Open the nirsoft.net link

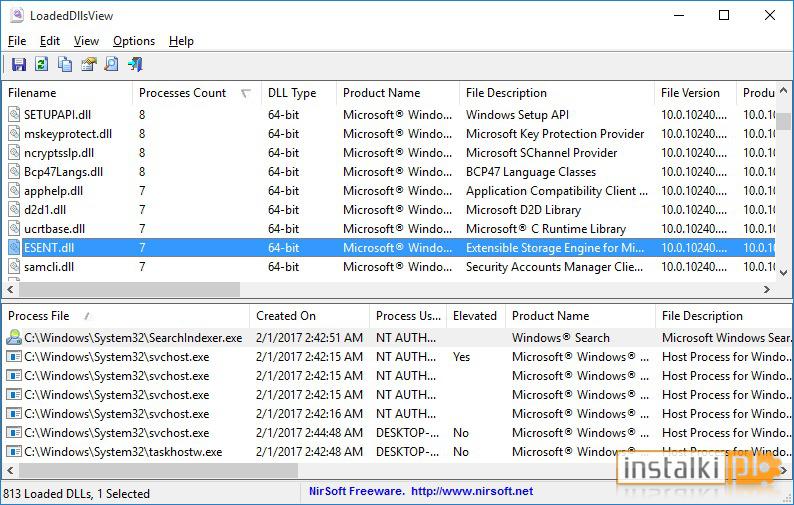[471, 491]
